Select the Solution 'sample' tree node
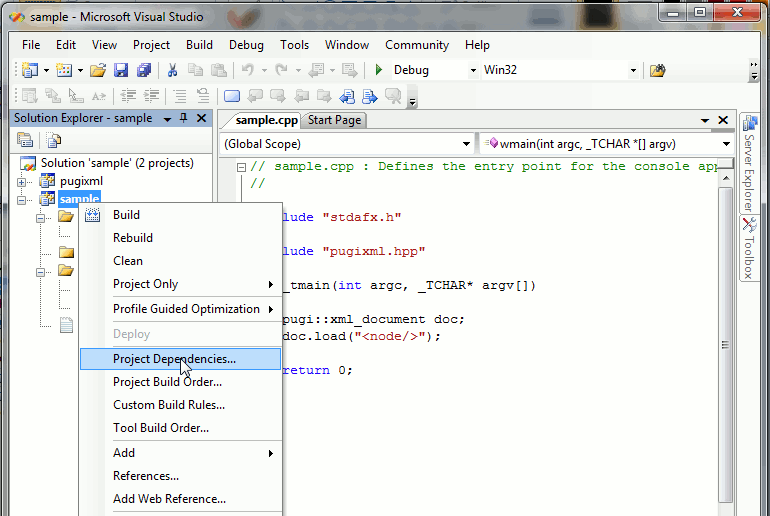Screen dimensions: 770x516 (x=116, y=163)
